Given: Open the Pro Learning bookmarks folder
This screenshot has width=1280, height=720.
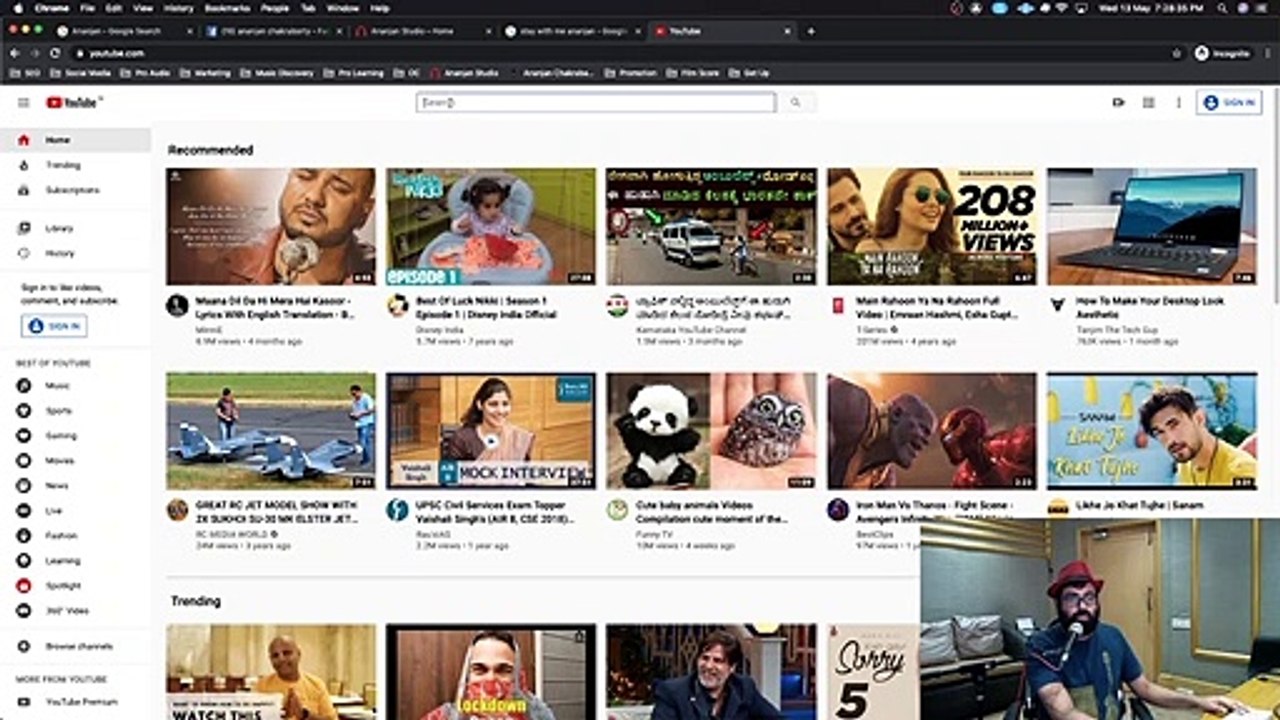Looking at the screenshot, I should 354,73.
